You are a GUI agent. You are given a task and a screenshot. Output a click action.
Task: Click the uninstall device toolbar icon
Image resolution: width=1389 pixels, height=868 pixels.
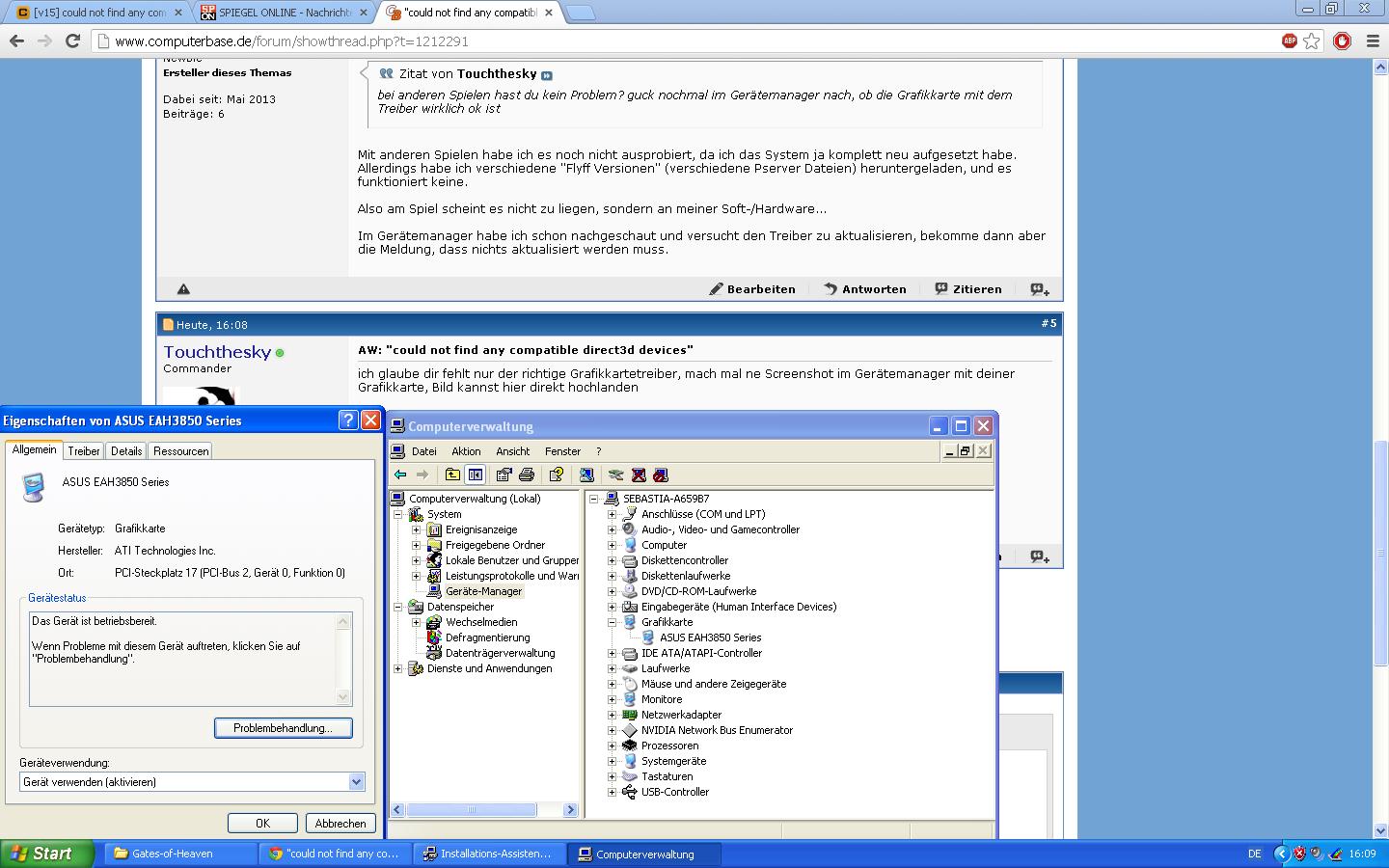click(639, 475)
